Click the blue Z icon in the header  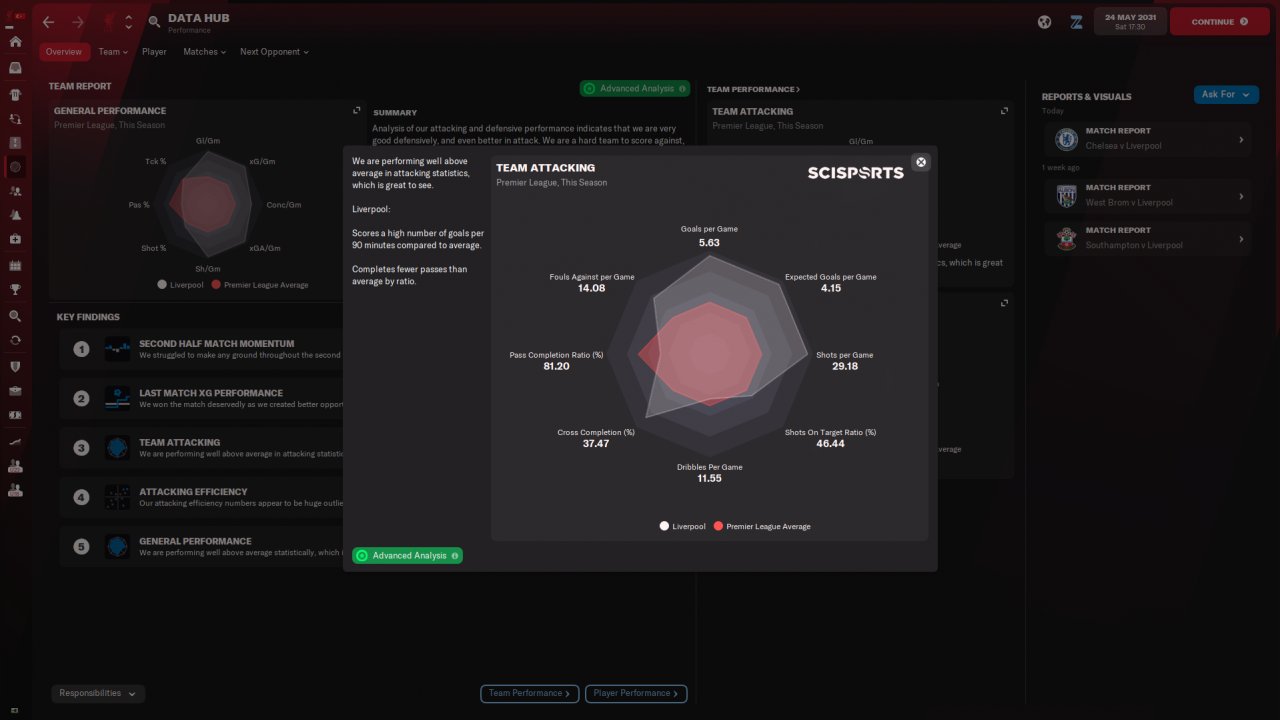1076,22
